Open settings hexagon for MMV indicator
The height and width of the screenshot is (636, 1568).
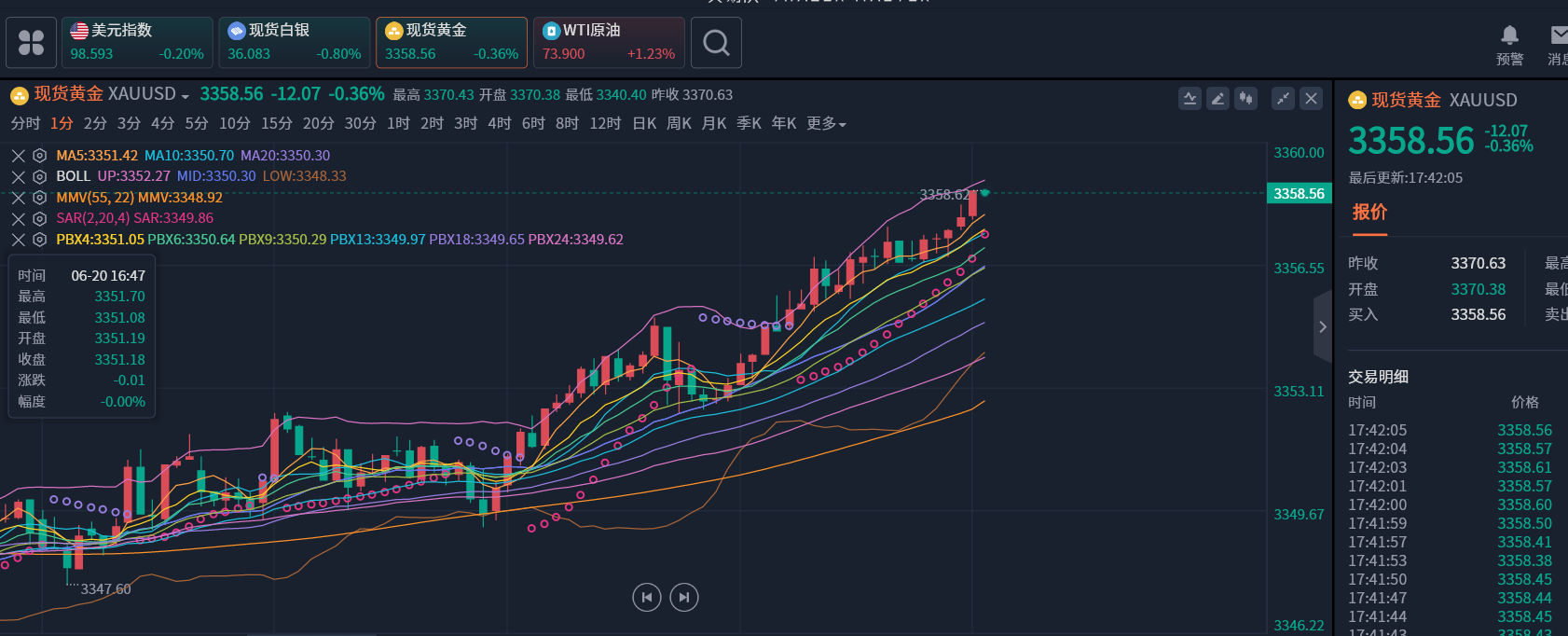tap(39, 198)
